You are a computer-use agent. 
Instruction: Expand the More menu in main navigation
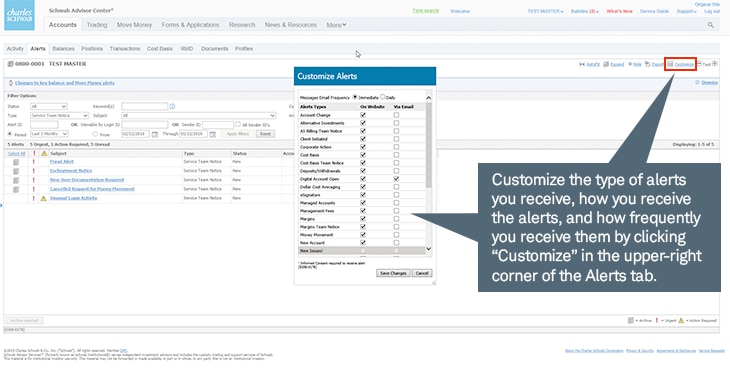coord(336,25)
